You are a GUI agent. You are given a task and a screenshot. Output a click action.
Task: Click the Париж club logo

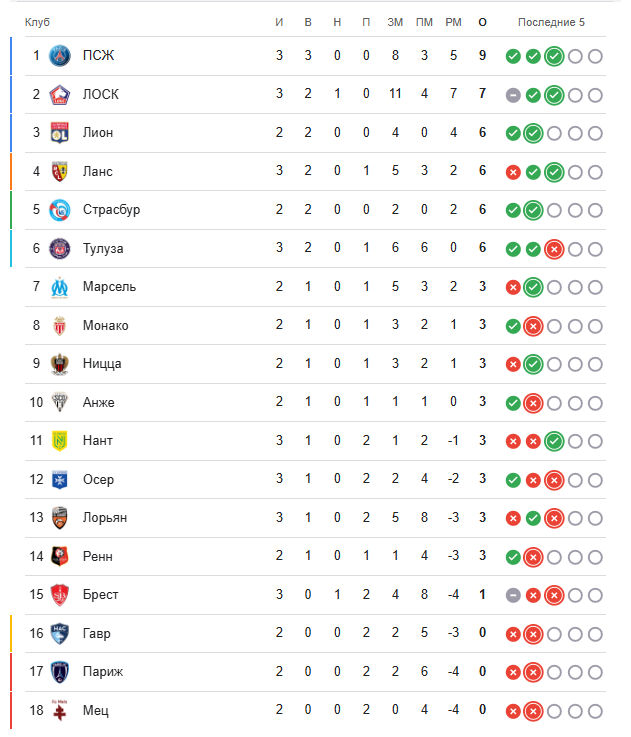[61, 672]
